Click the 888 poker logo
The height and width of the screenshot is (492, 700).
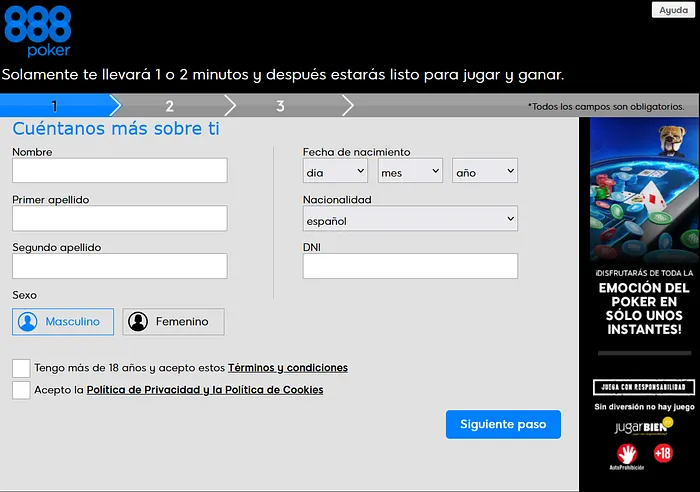38,30
